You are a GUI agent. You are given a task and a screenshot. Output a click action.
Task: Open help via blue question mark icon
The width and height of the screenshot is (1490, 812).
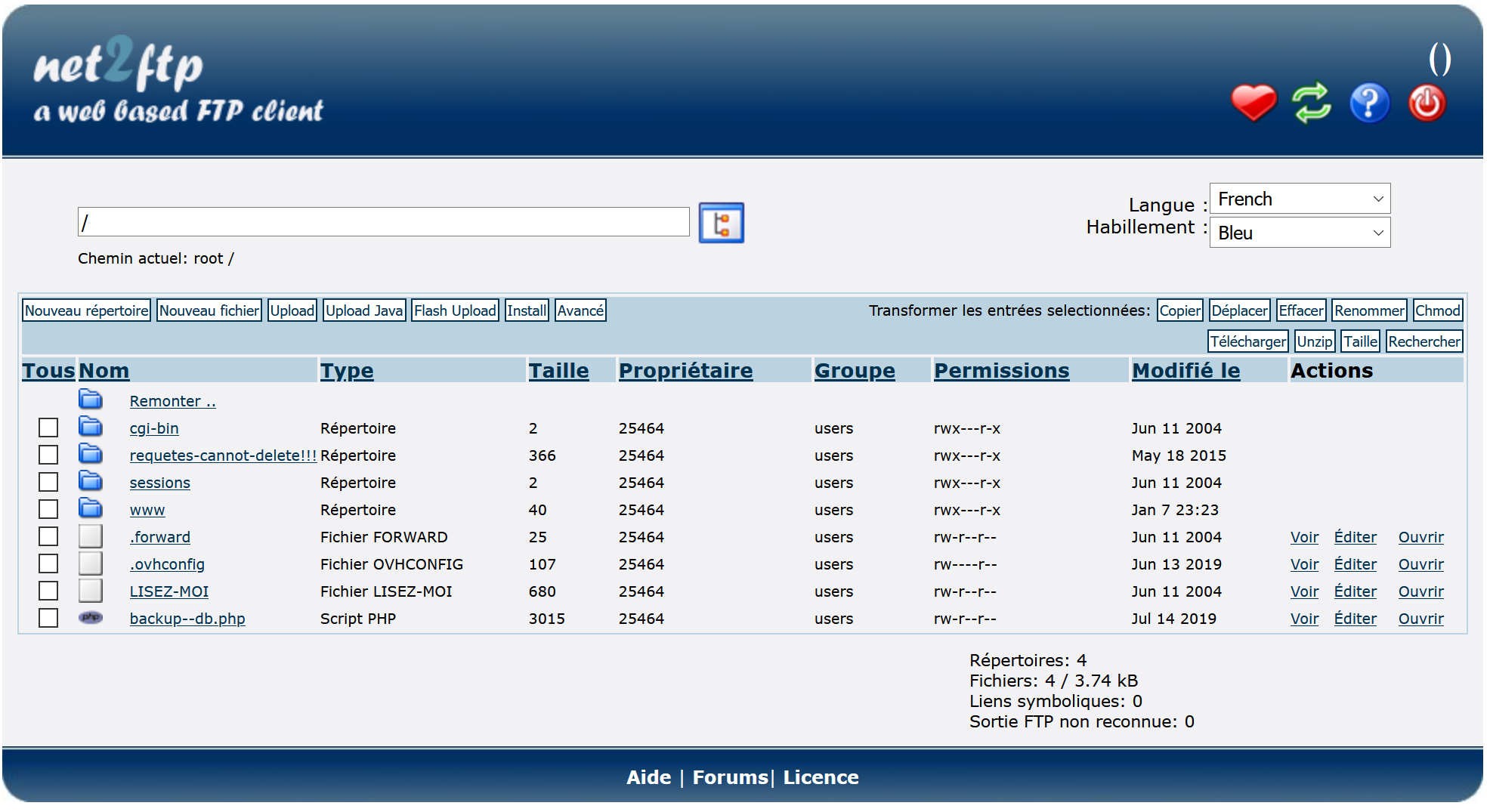pyautogui.click(x=1369, y=103)
